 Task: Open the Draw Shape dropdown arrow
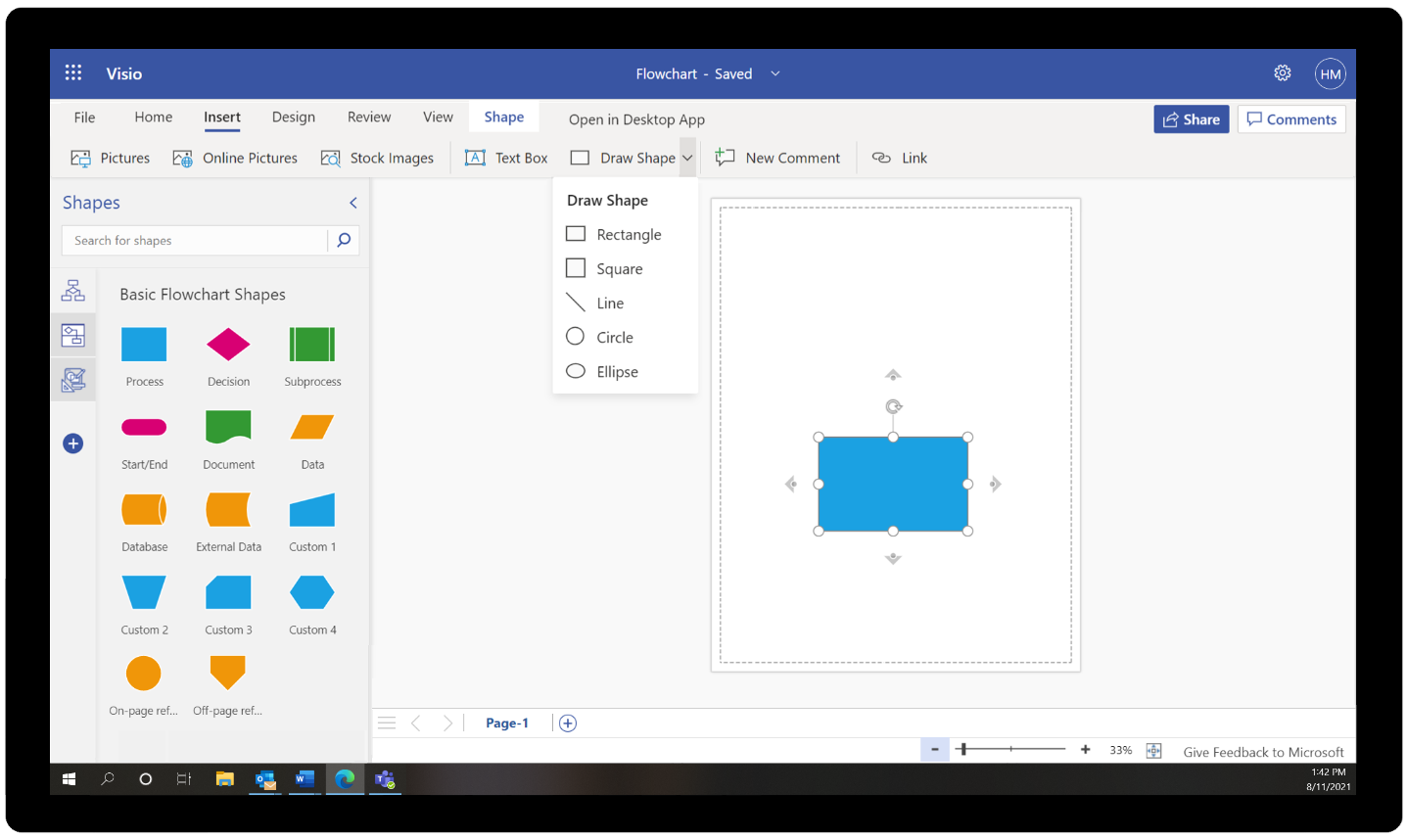tap(686, 158)
